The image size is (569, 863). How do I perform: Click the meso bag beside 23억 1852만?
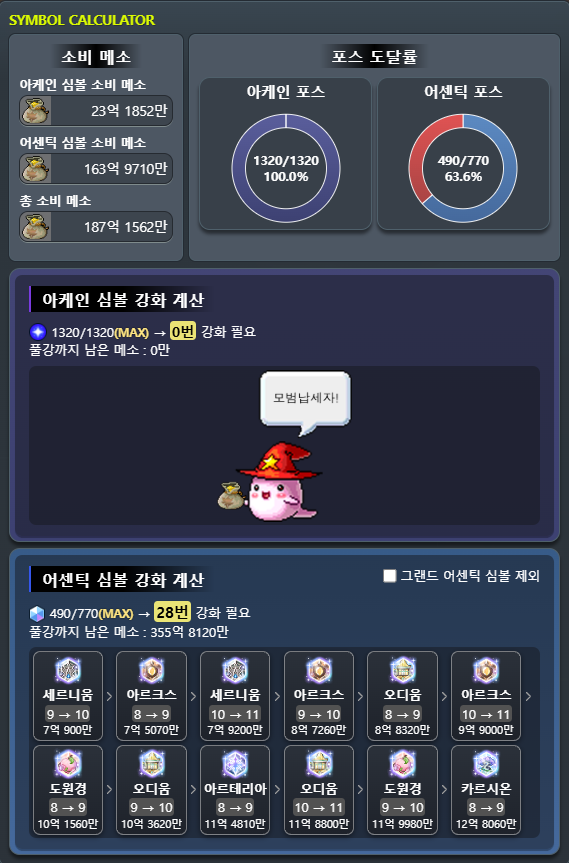tap(36, 111)
